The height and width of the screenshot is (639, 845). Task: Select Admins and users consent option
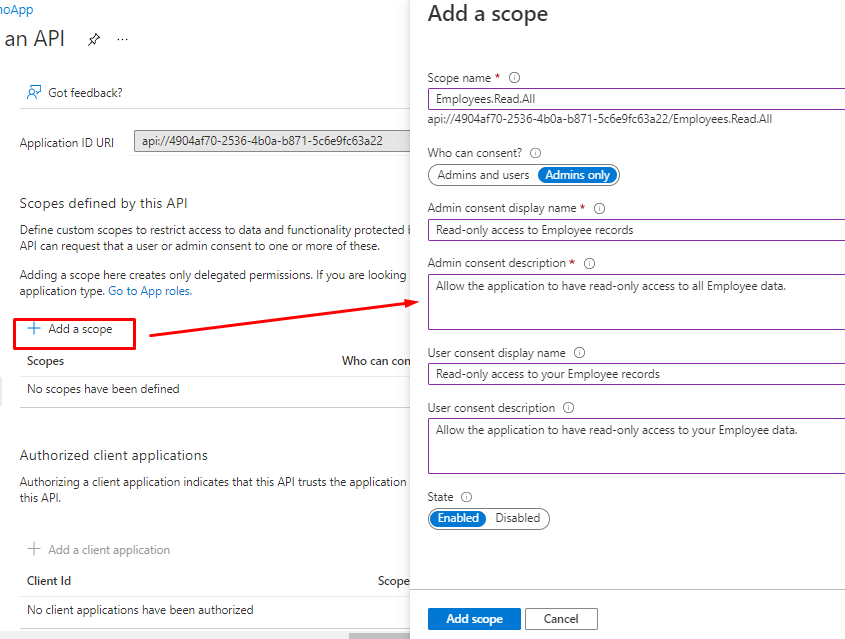(483, 175)
